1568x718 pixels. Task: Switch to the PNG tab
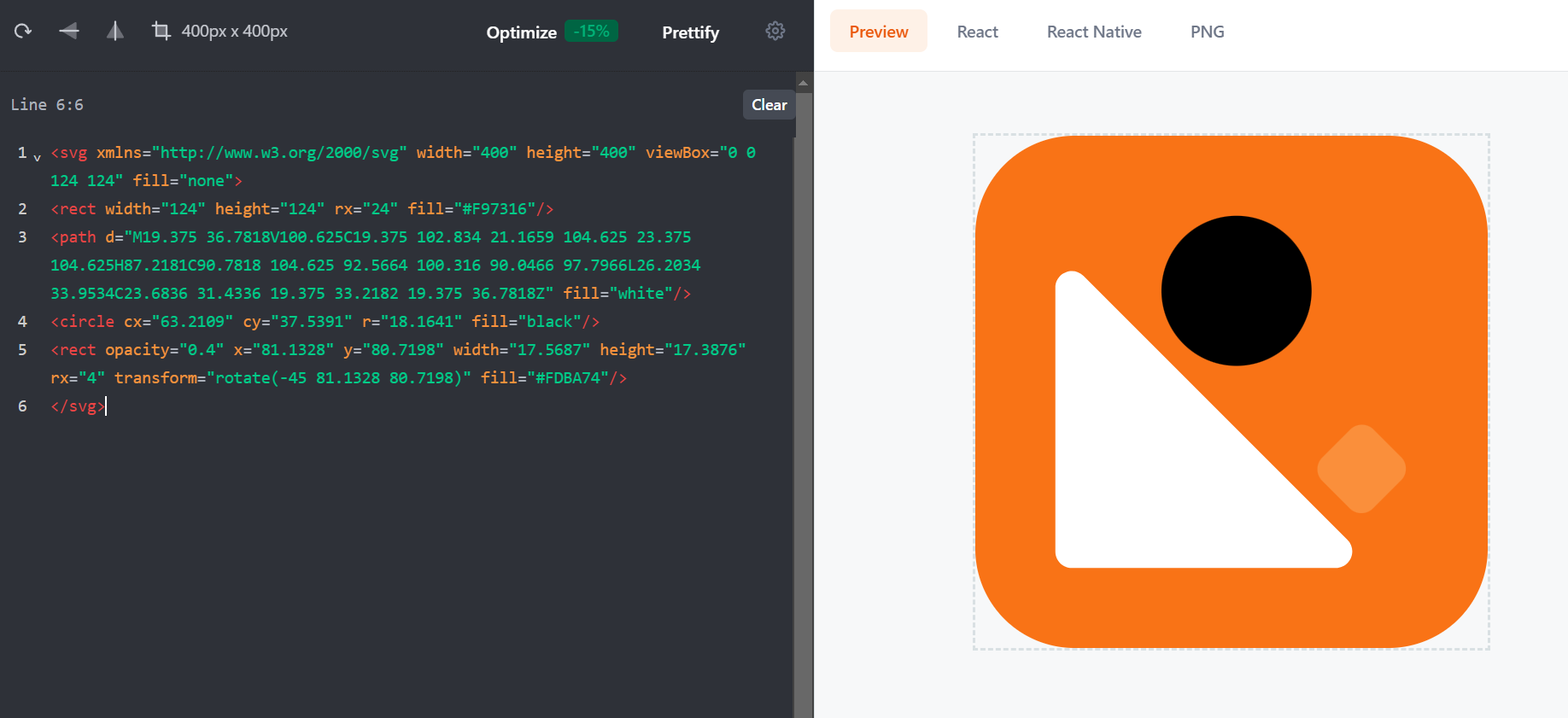1207,32
